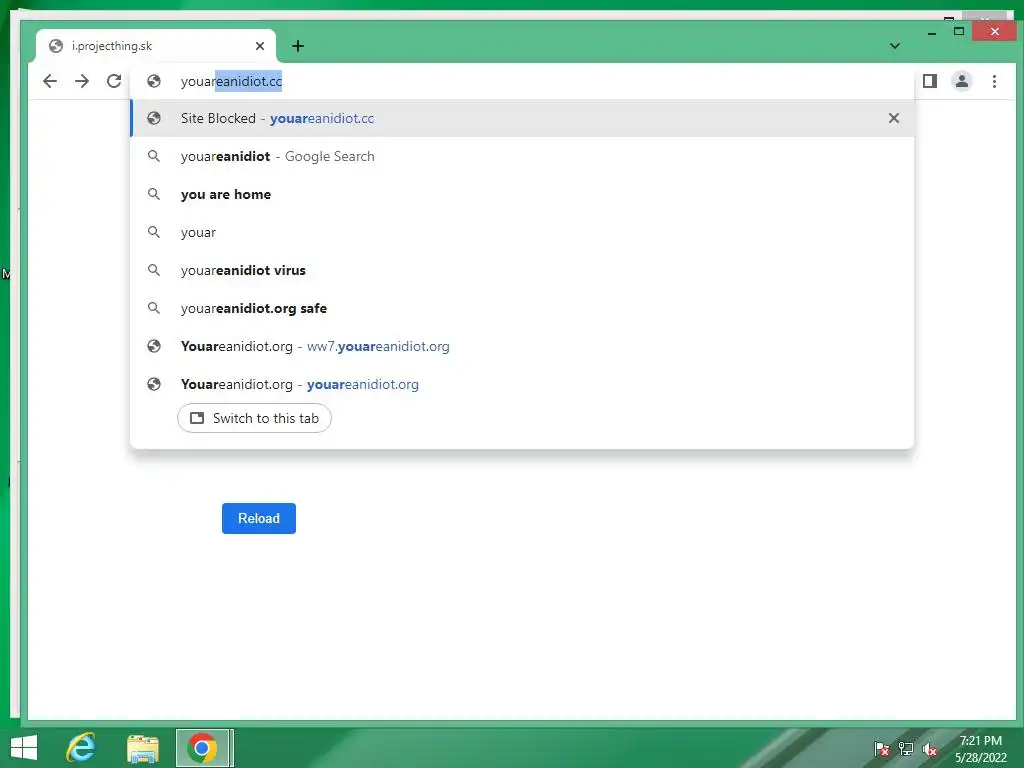Launch Internet Explorer from the taskbar
Viewport: 1024px width, 768px height.
tap(81, 748)
